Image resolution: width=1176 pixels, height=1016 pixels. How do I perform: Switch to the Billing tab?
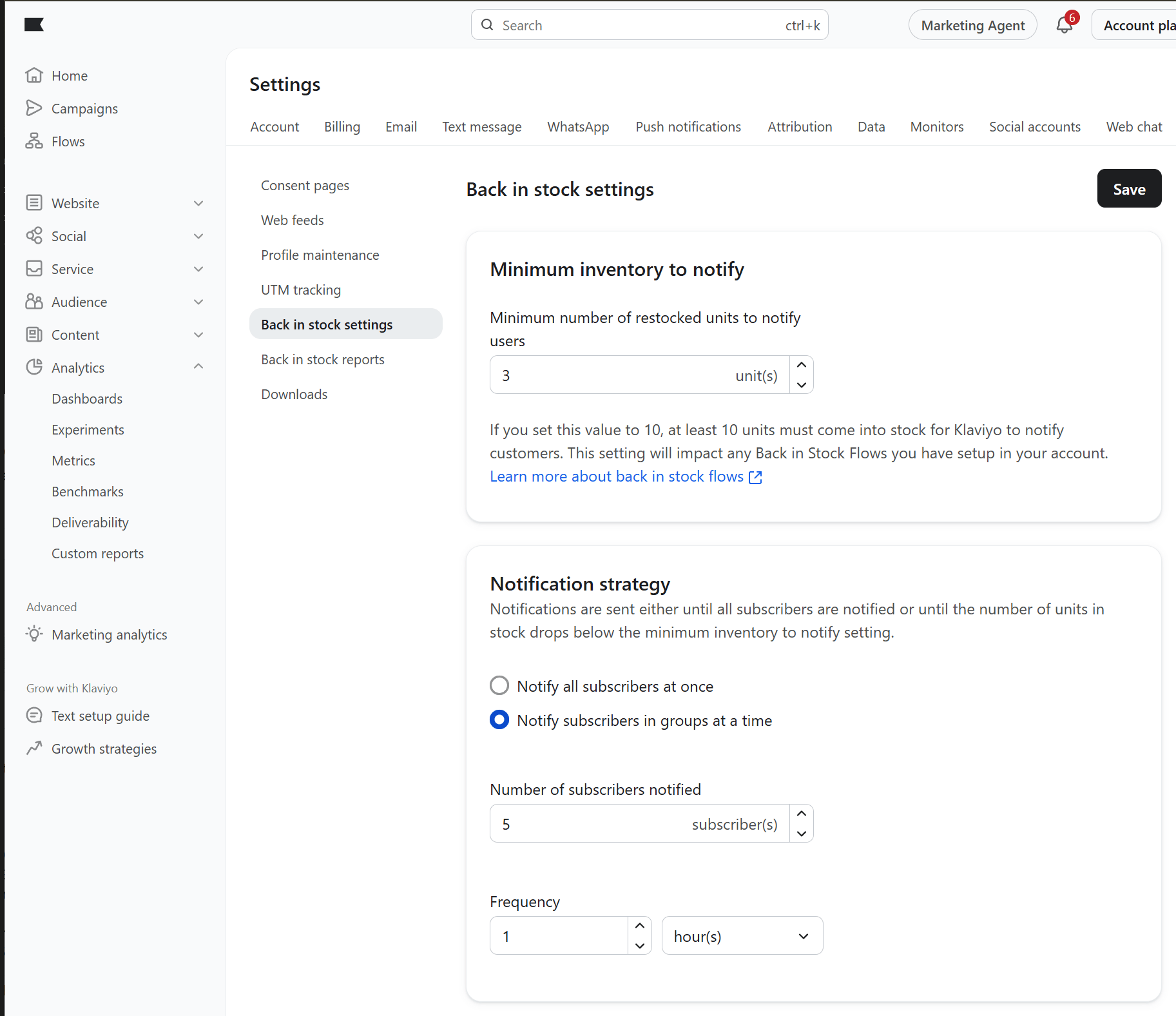click(342, 127)
